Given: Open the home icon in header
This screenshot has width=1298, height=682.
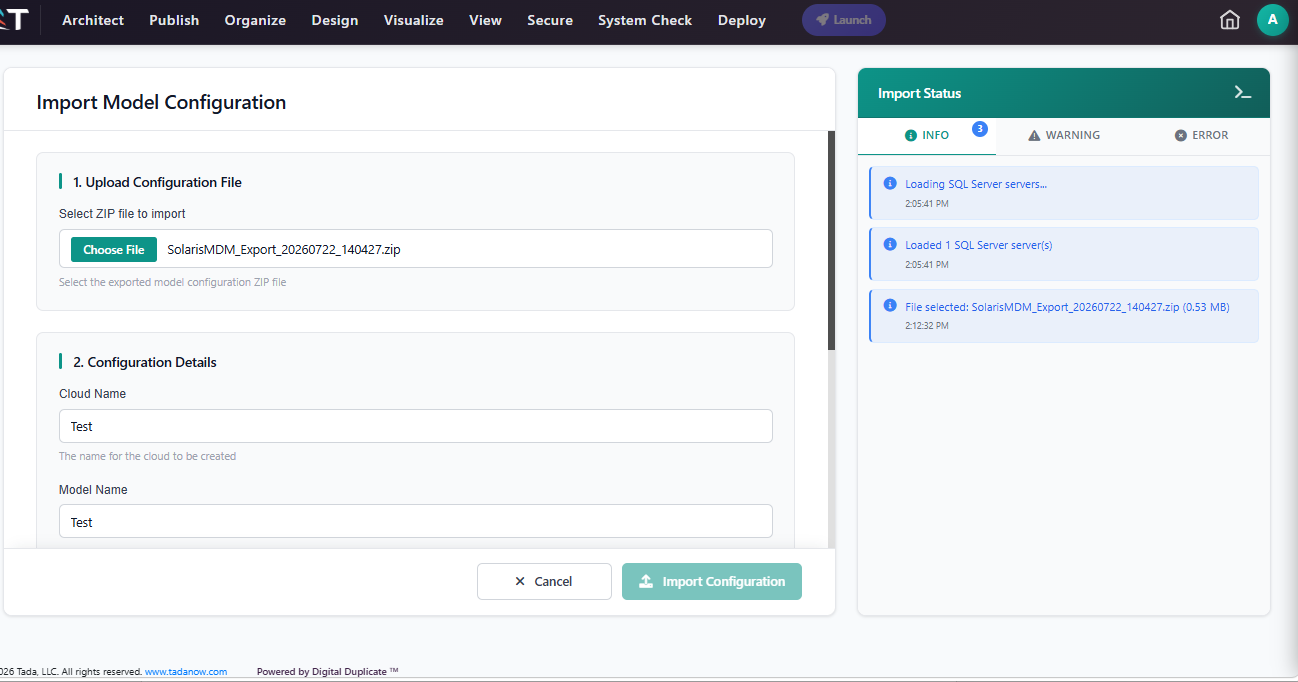Looking at the screenshot, I should point(1230,20).
